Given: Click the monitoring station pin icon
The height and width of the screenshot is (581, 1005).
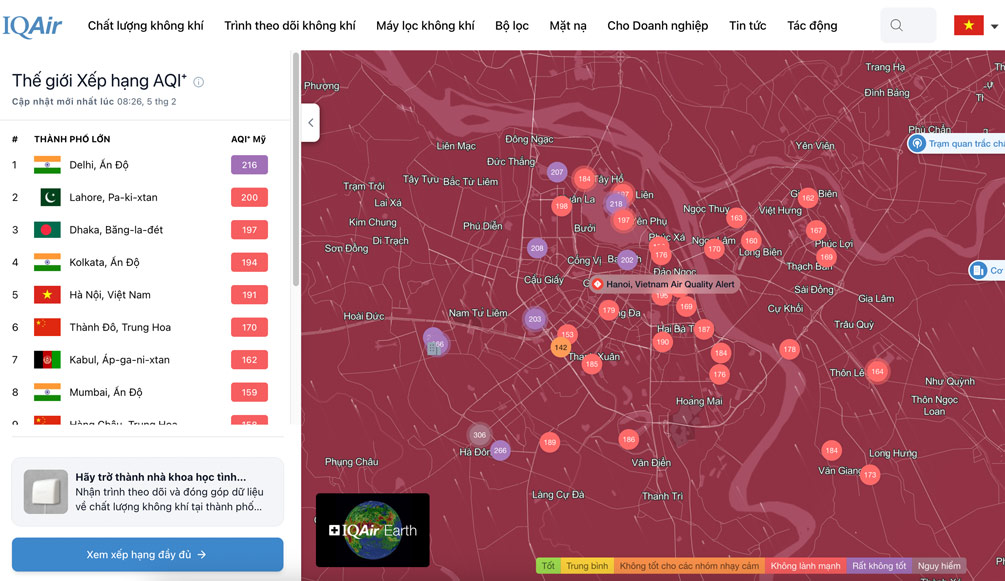Looking at the screenshot, I should coord(917,144).
